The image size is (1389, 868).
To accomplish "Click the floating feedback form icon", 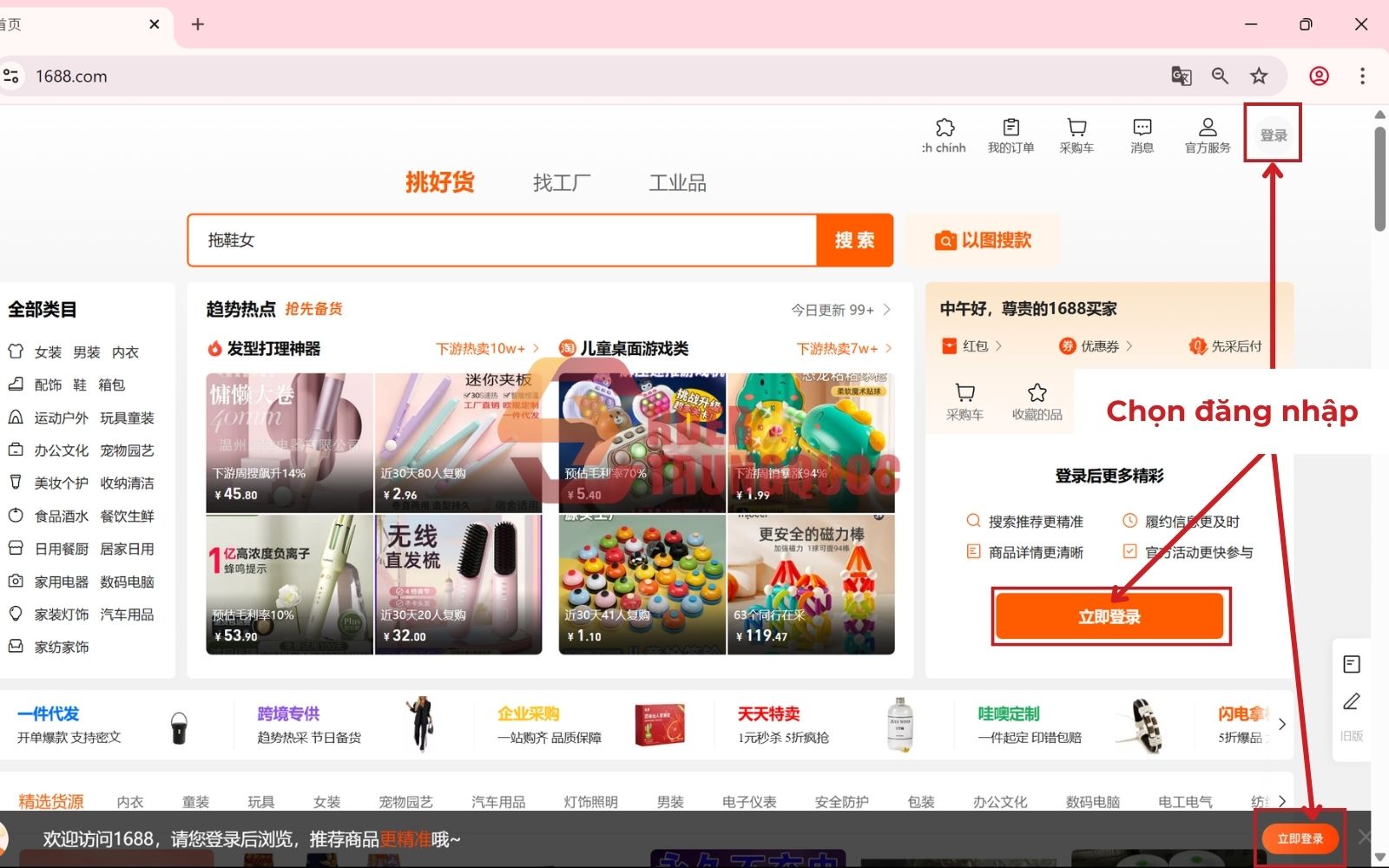I will point(1352,664).
